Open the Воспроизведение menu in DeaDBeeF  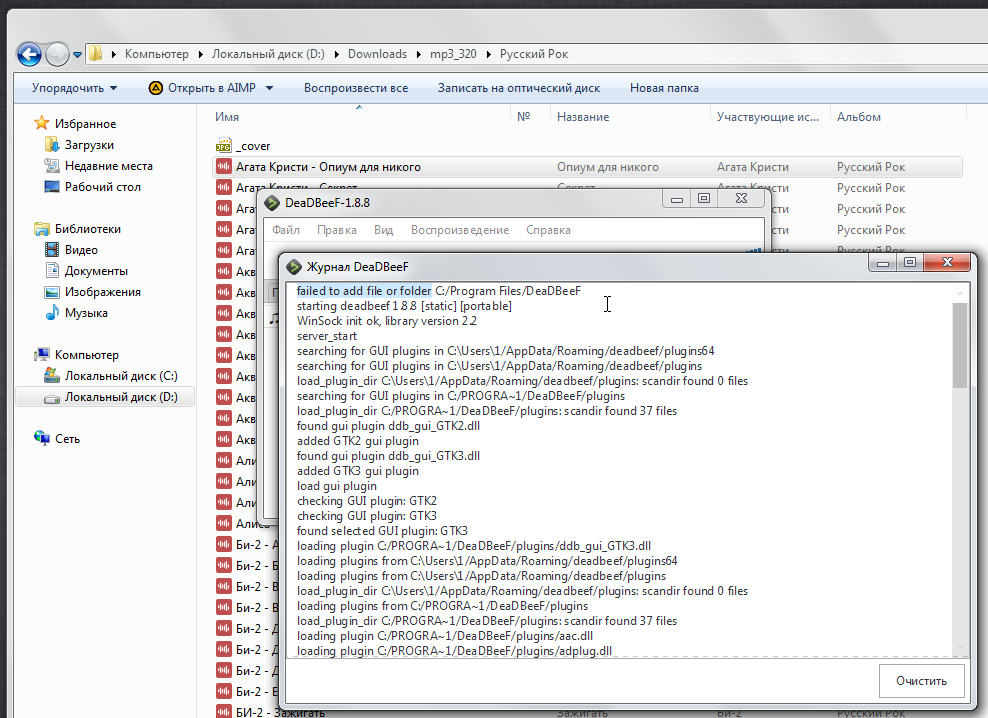coord(460,229)
